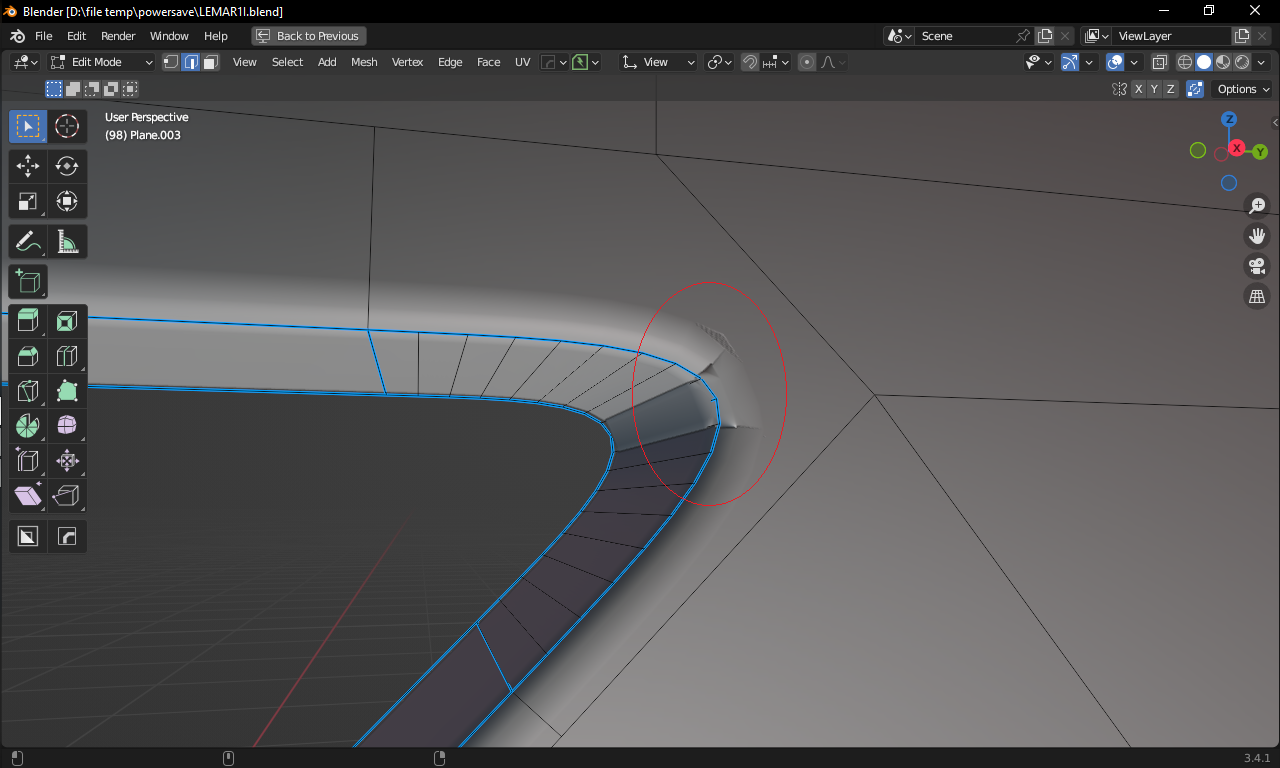Switch to material preview shading

[1223, 62]
